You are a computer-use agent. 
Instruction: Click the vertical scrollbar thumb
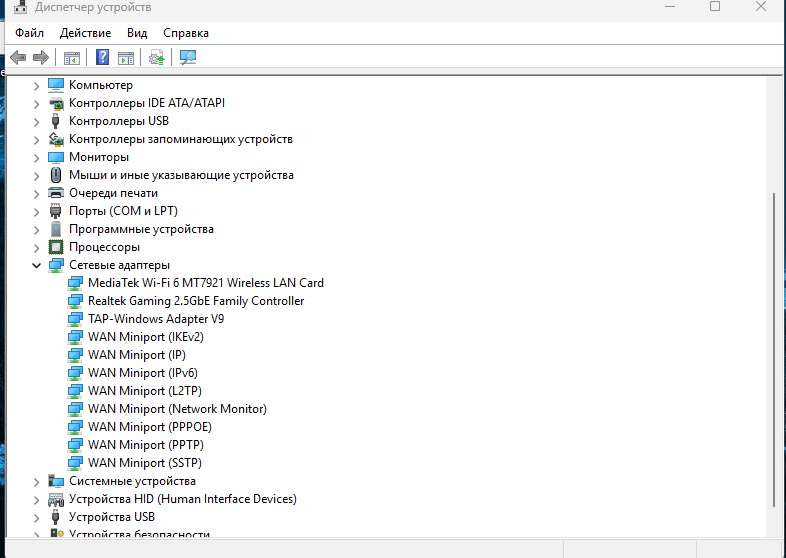[774, 350]
